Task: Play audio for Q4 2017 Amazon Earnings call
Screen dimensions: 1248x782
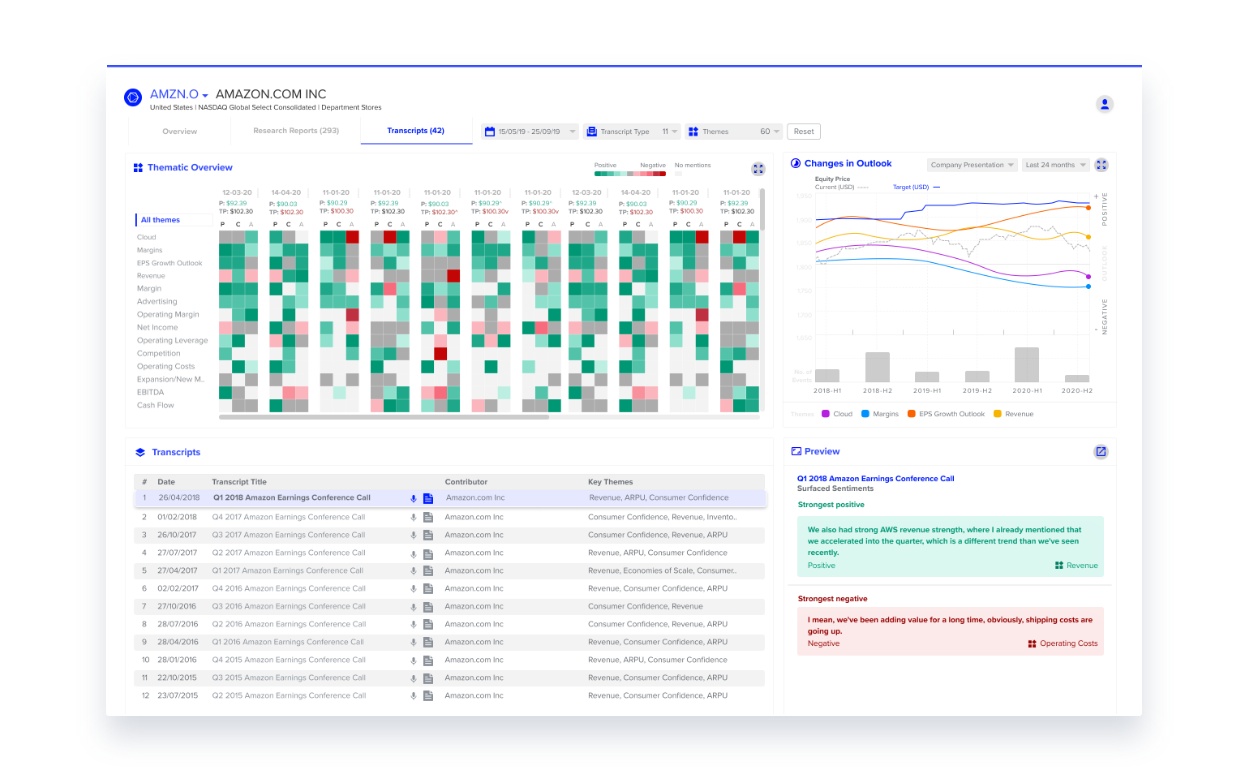Action: click(413, 517)
